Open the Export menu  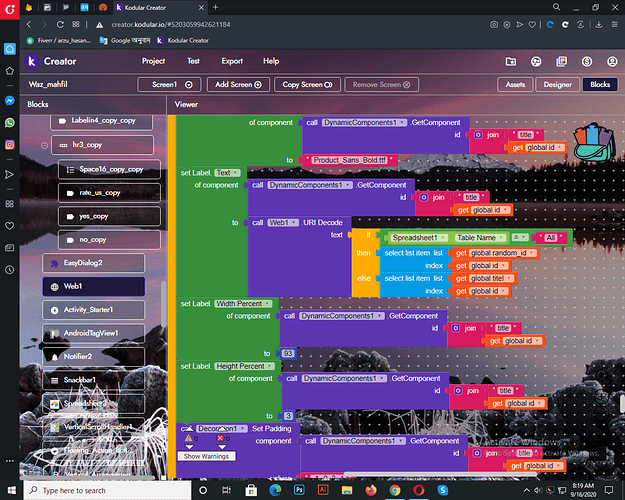pos(232,61)
